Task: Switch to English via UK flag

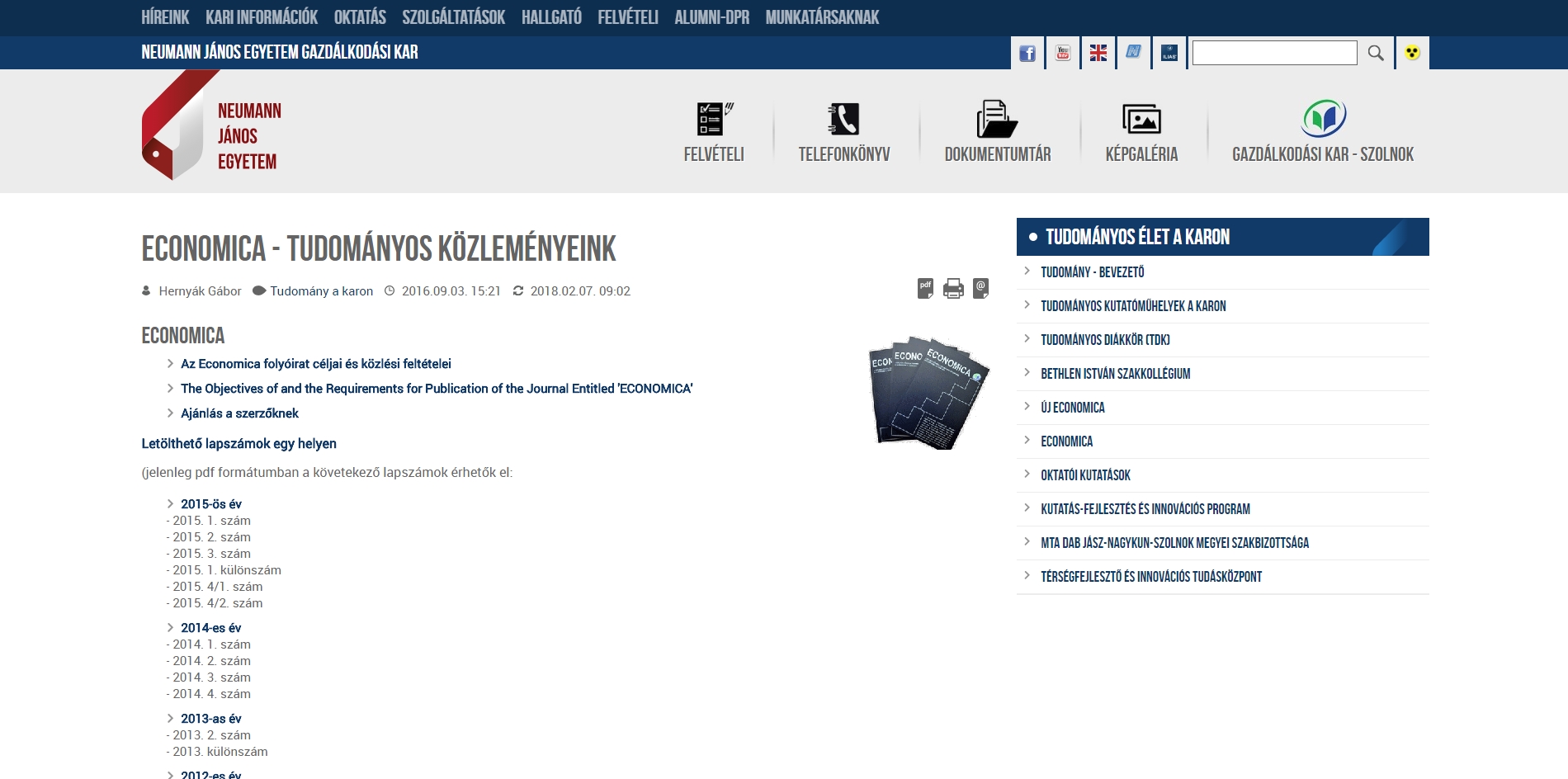Action: coord(1098,53)
